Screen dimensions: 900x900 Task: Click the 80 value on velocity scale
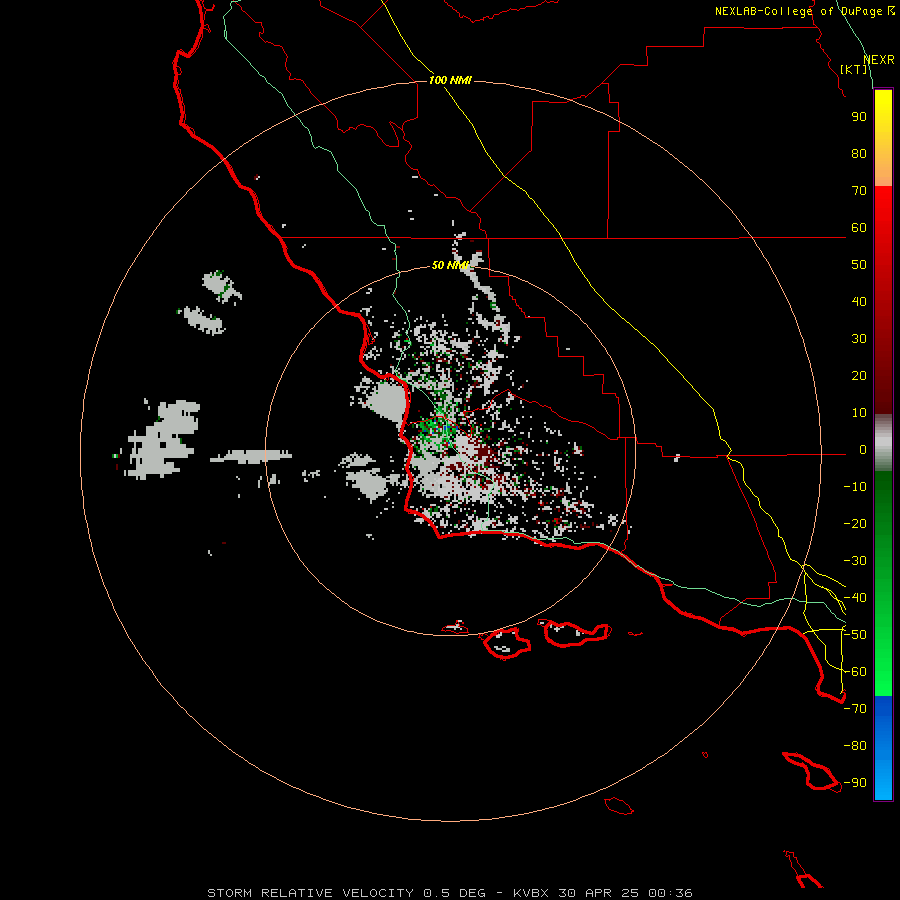click(859, 154)
